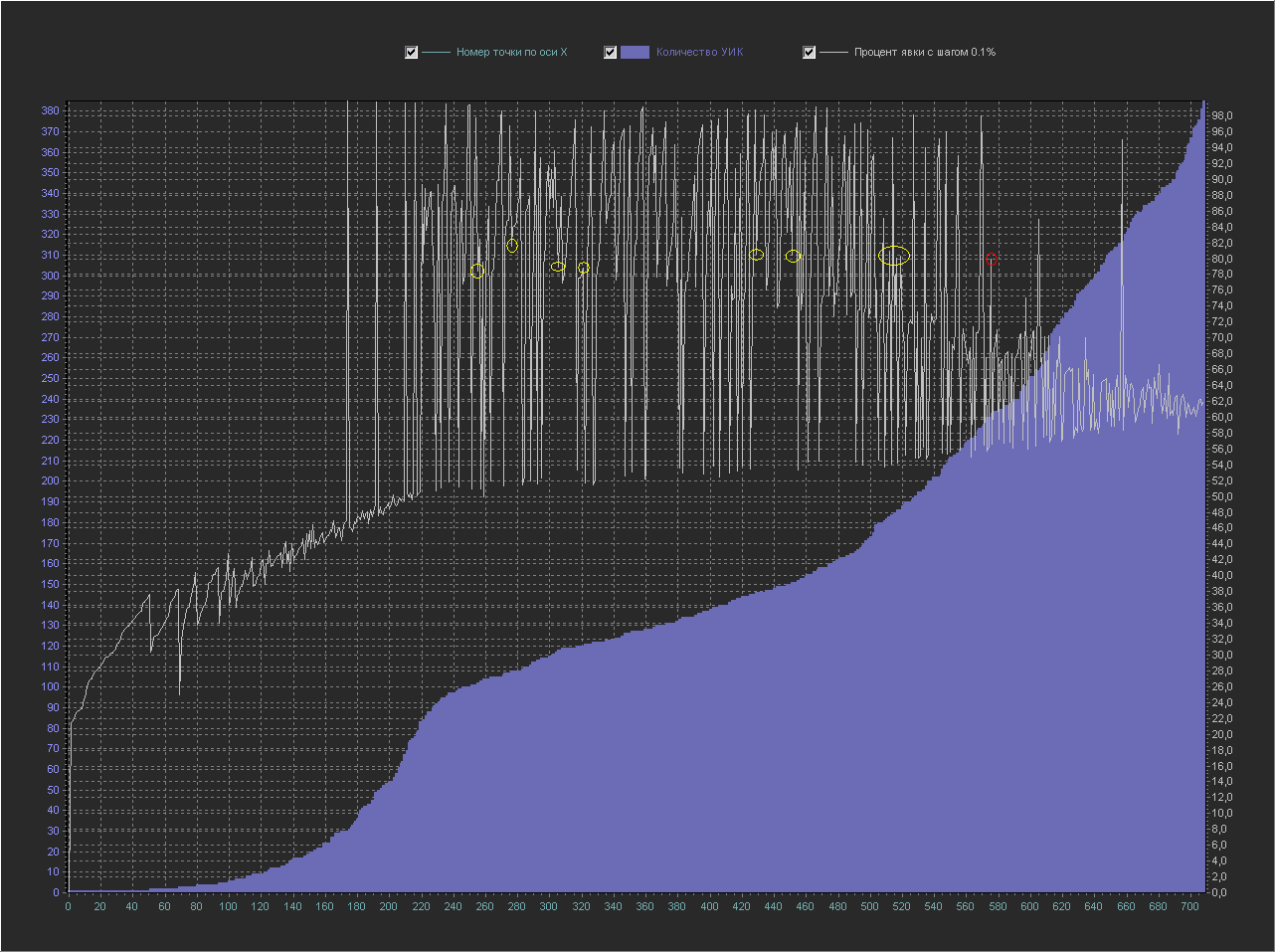Click the '20,0' value on the right axis
Image resolution: width=1275 pixels, height=952 pixels.
coord(1222,734)
